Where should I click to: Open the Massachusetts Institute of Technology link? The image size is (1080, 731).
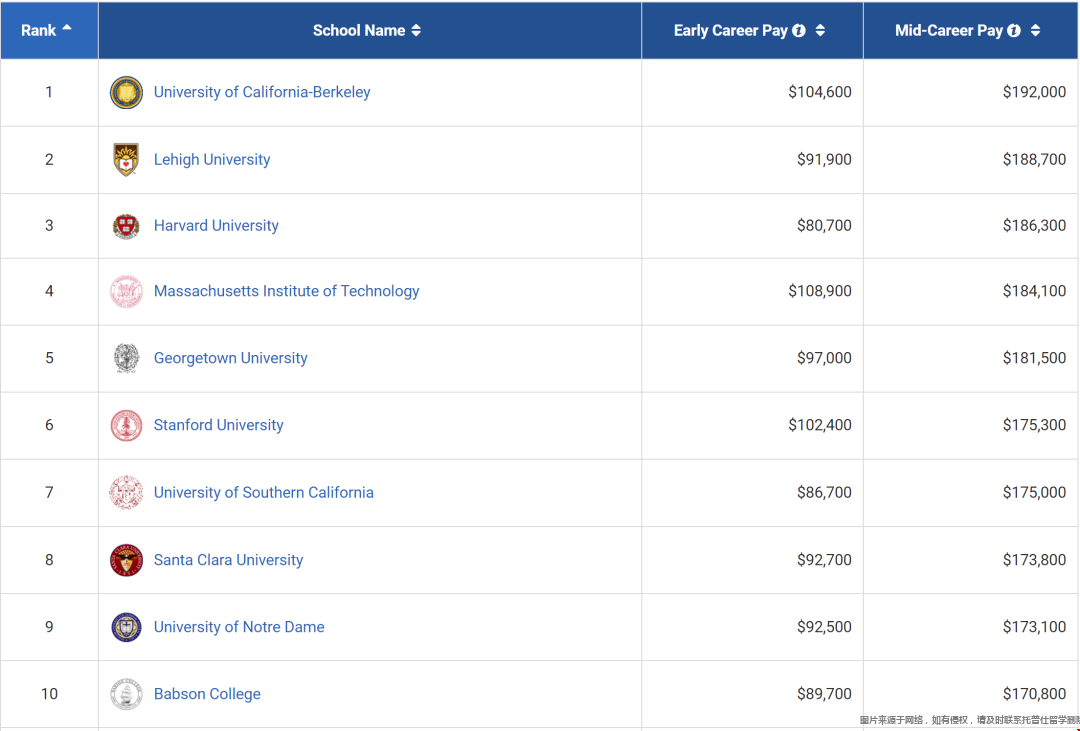click(x=287, y=291)
